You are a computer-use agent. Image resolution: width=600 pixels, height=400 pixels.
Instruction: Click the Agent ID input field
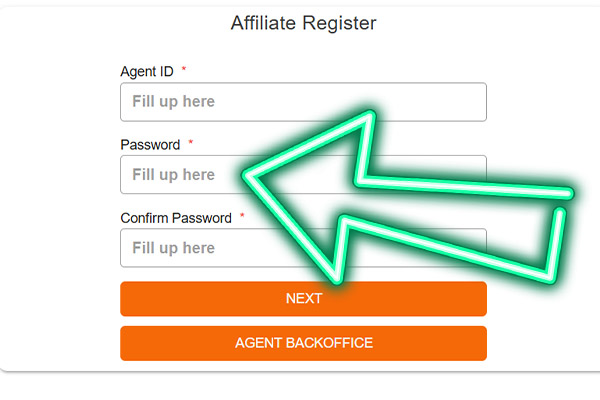(302, 102)
